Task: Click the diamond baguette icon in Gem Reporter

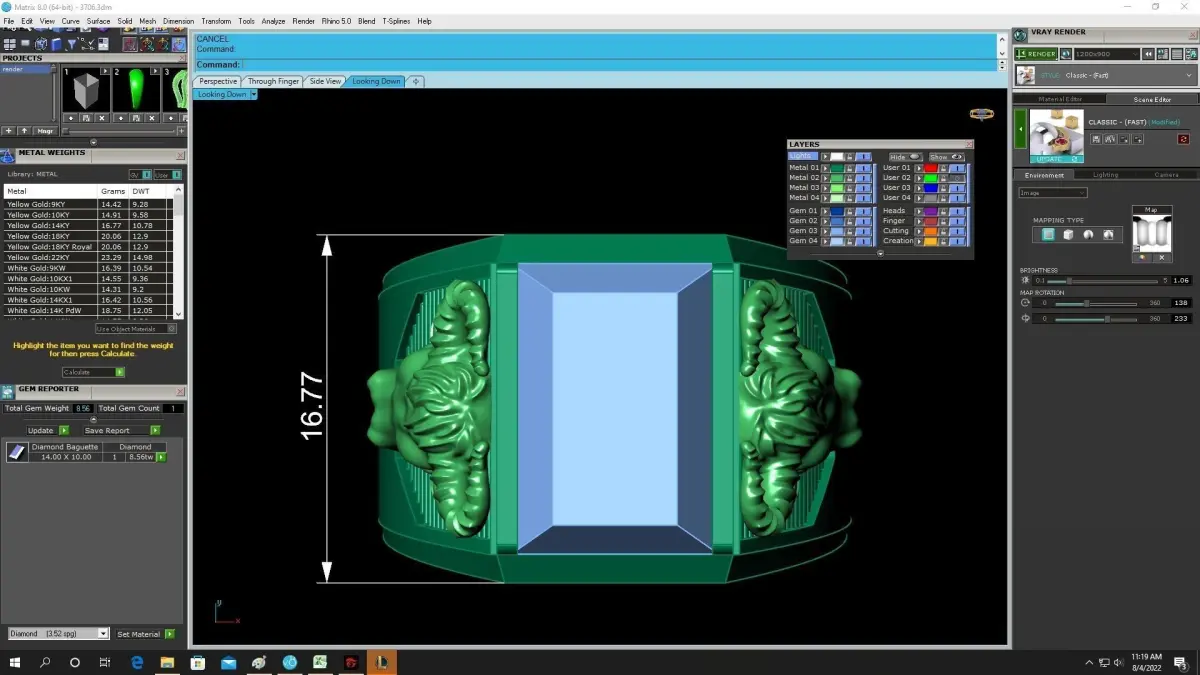Action: (16, 453)
